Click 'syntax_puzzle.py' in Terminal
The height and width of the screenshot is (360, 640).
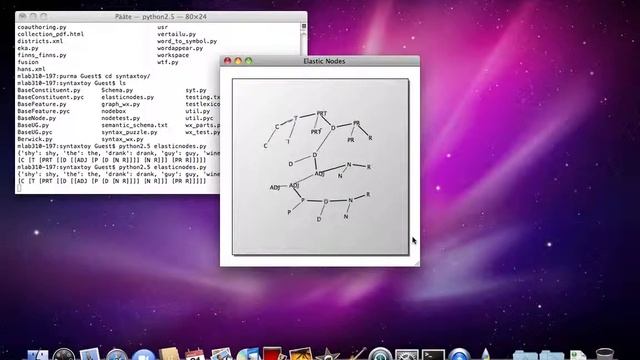click(x=129, y=132)
